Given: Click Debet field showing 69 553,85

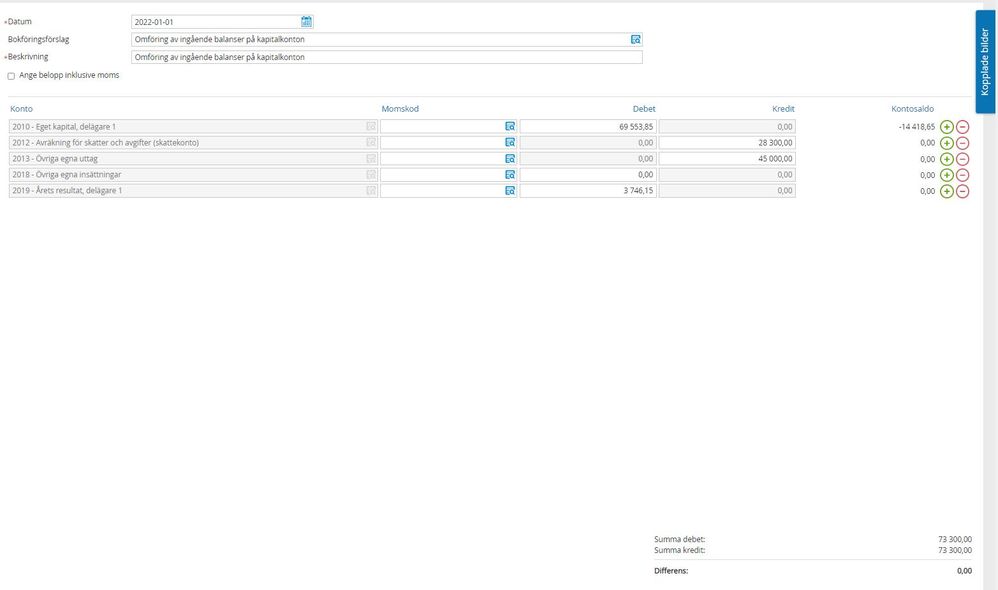Looking at the screenshot, I should 588,127.
